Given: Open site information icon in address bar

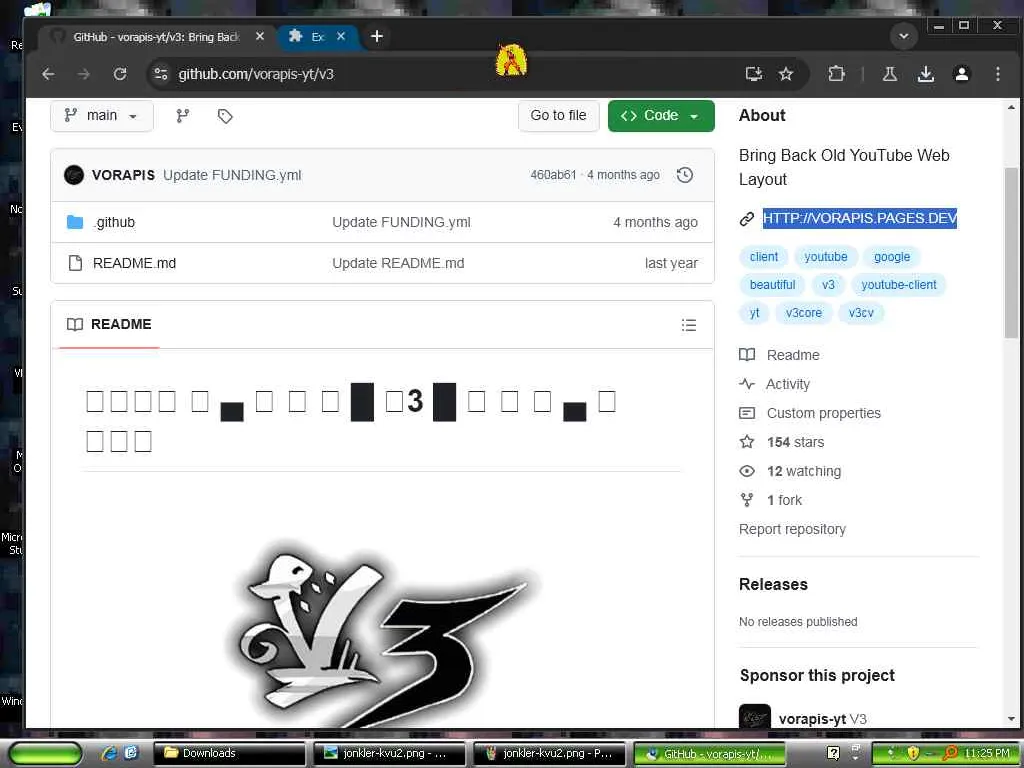Looking at the screenshot, I should click(161, 74).
